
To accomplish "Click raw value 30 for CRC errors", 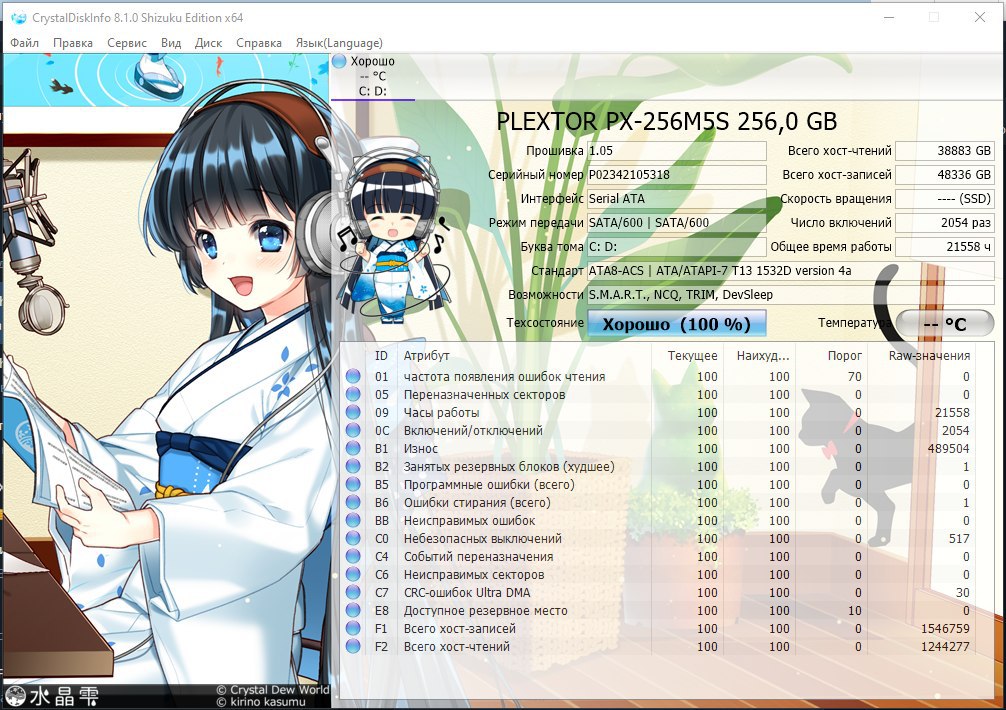I will click(x=962, y=592).
